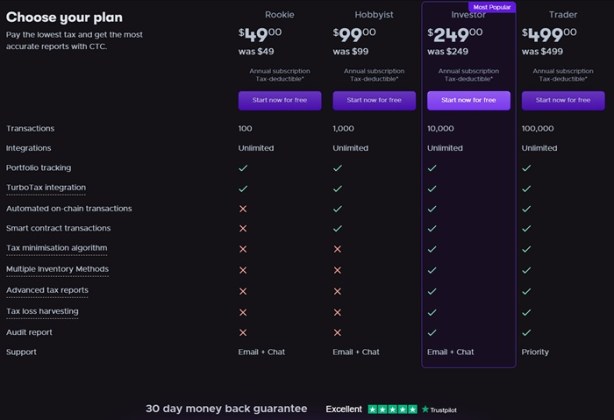Click the Investor plan's Audit report checkmark

431,332
